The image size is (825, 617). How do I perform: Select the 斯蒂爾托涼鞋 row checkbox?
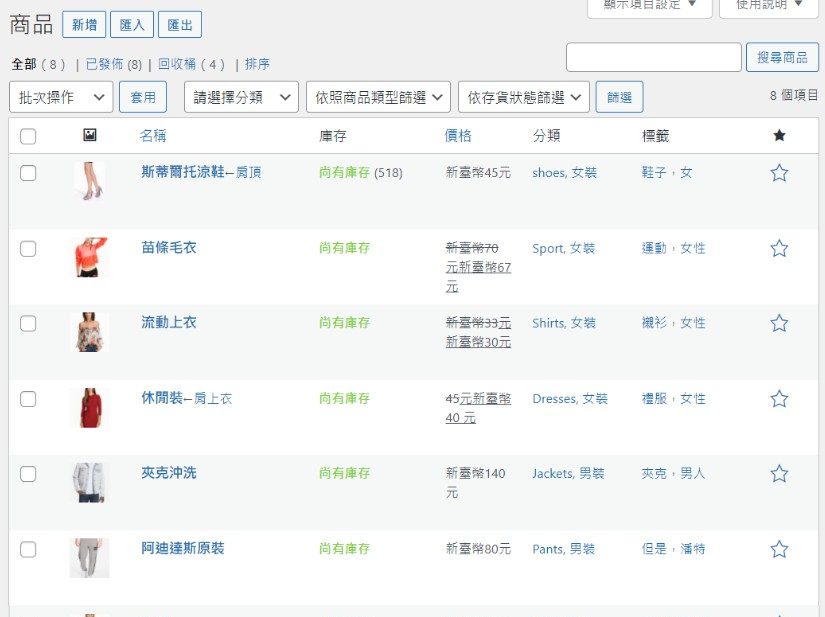pyautogui.click(x=28, y=173)
